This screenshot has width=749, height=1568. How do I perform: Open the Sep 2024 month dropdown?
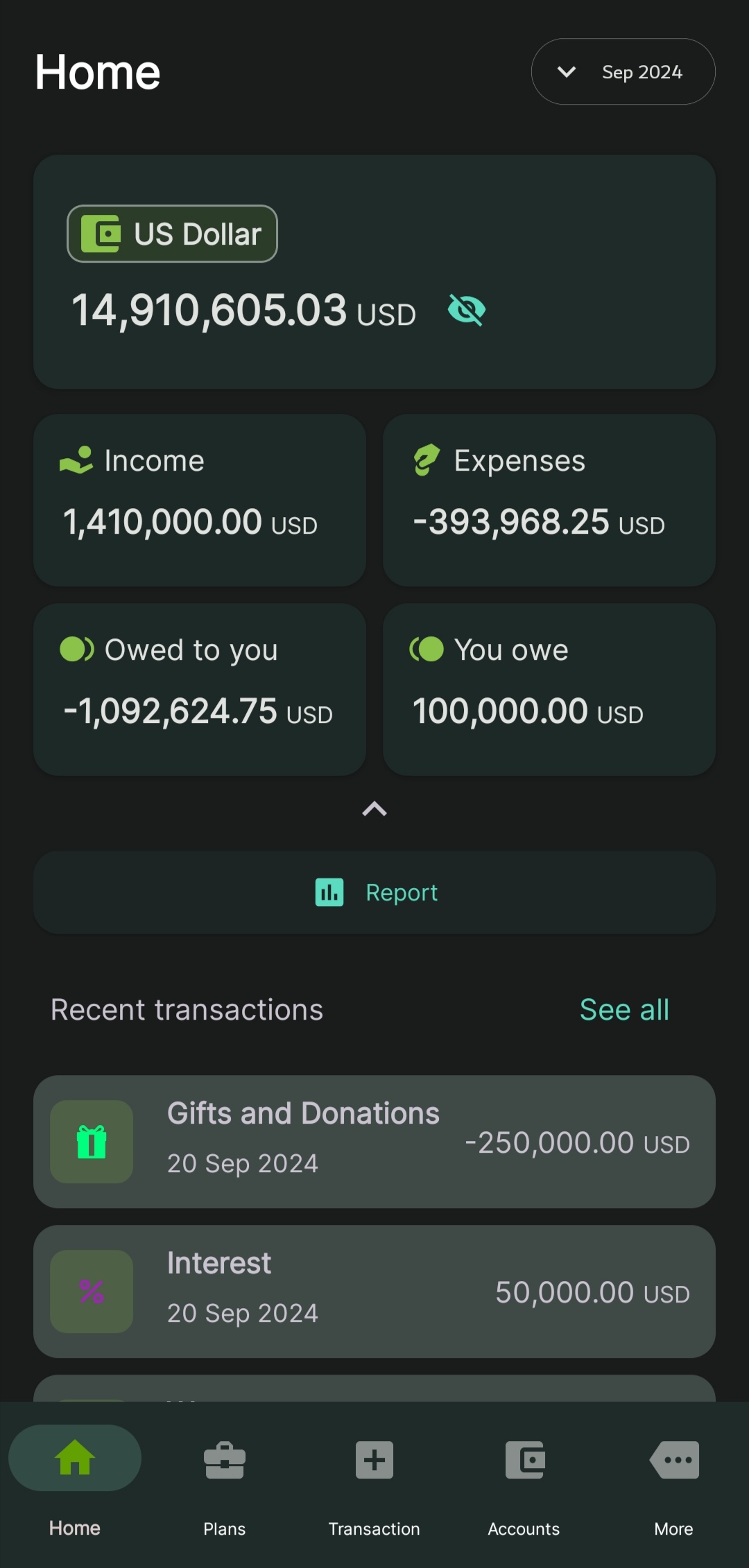click(x=622, y=72)
